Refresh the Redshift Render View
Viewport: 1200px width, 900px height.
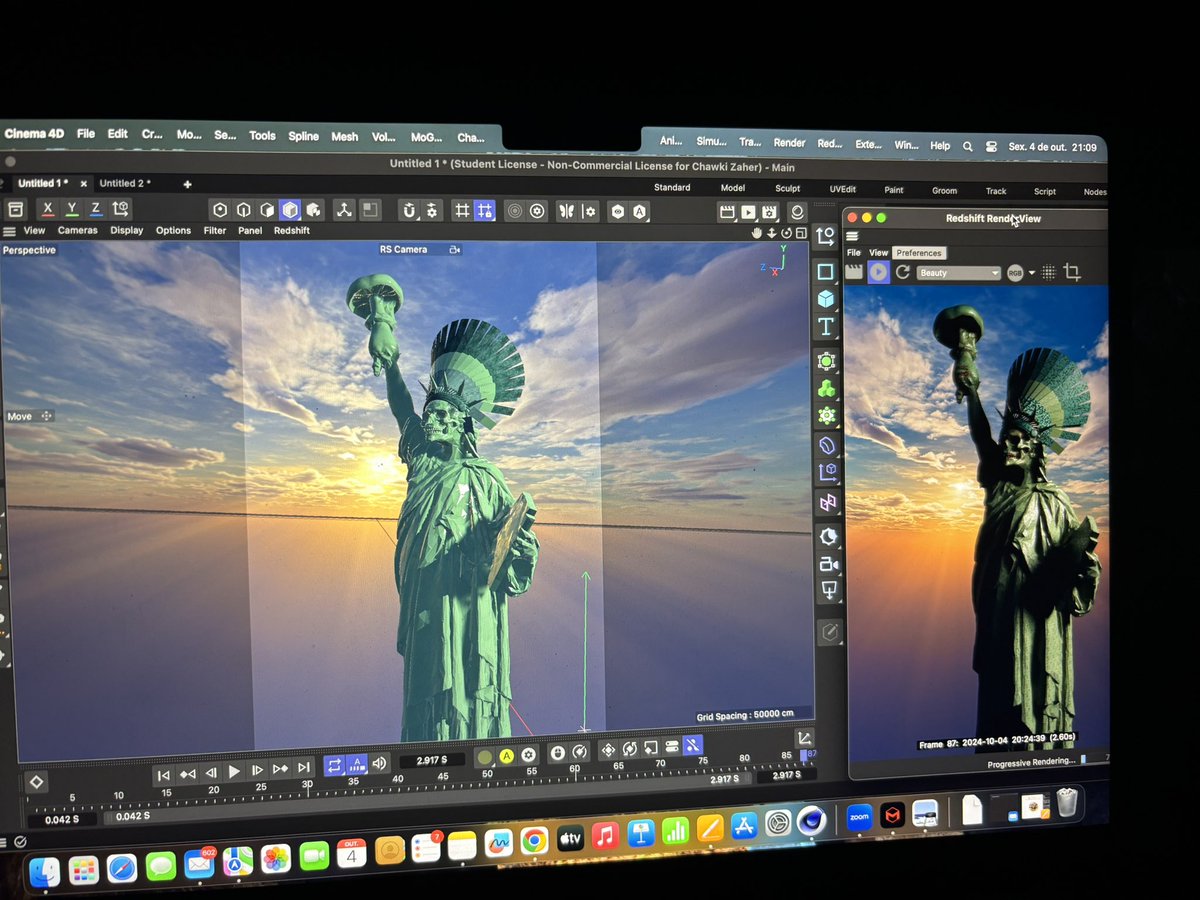tap(902, 272)
